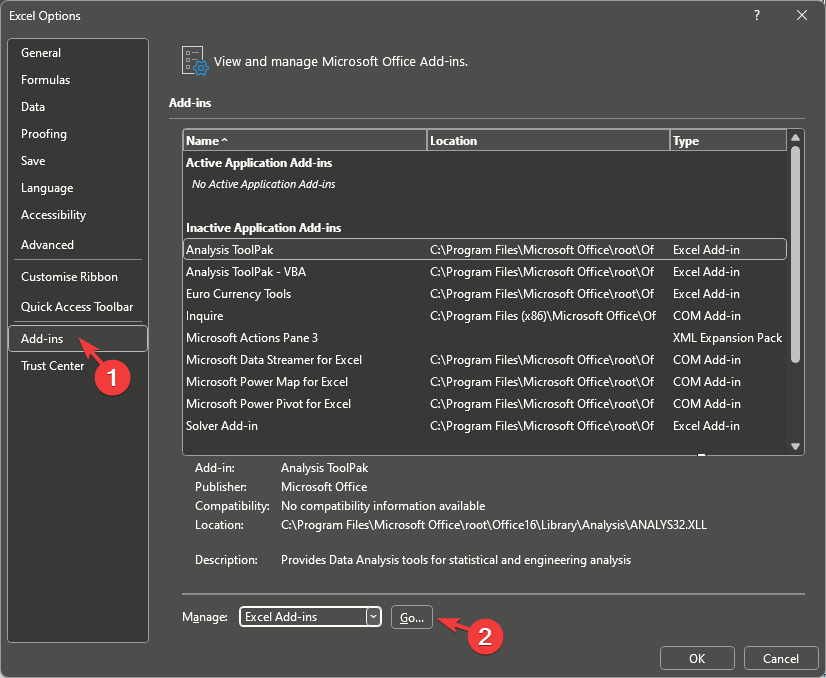Select Analysis ToolPak - VBA add-in
Image resolution: width=826 pixels, height=678 pixels.
485,272
